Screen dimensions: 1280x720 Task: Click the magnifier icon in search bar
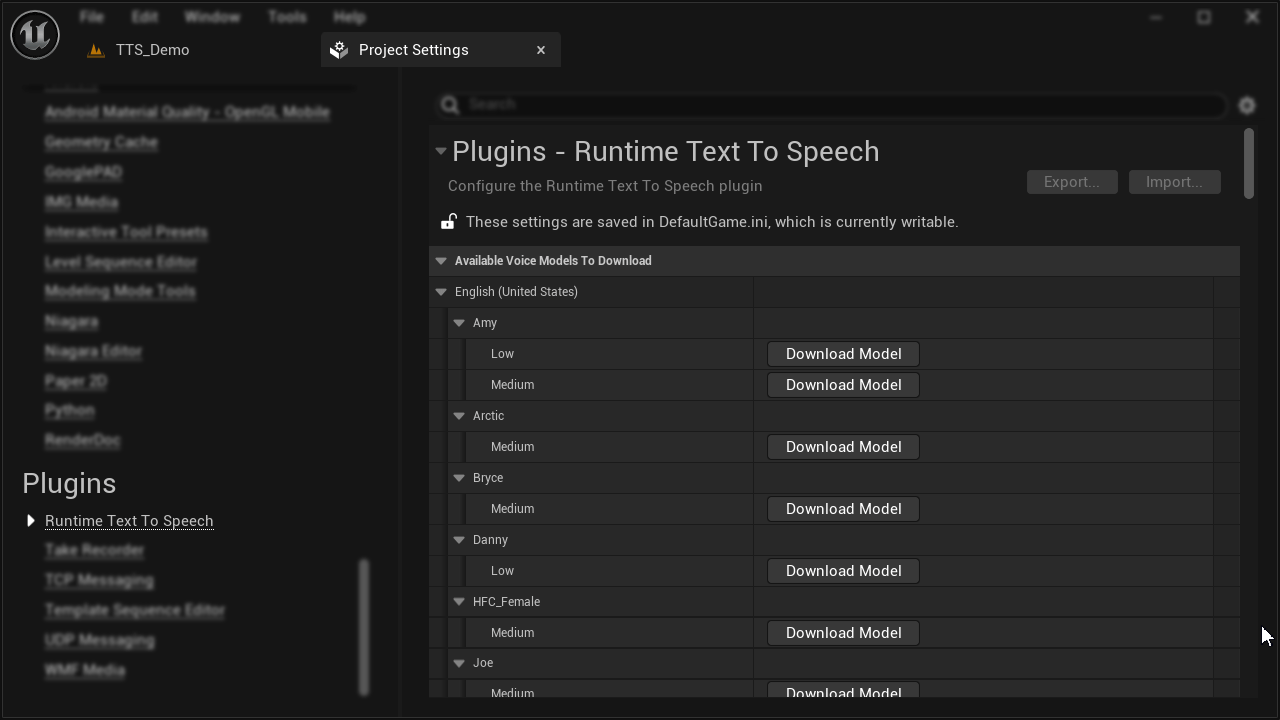(450, 105)
